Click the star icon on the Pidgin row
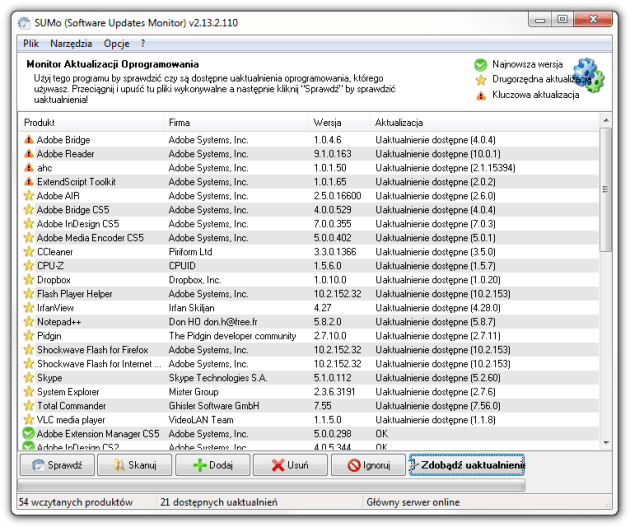Image resolution: width=630 pixels, height=527 pixels. tap(29, 336)
